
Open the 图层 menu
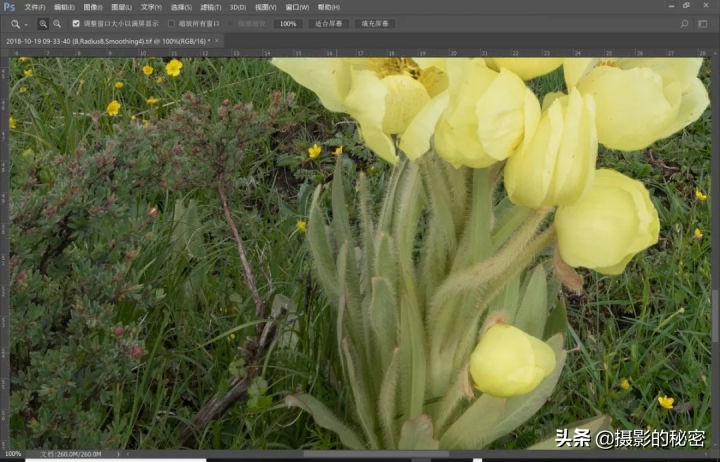(x=122, y=7)
